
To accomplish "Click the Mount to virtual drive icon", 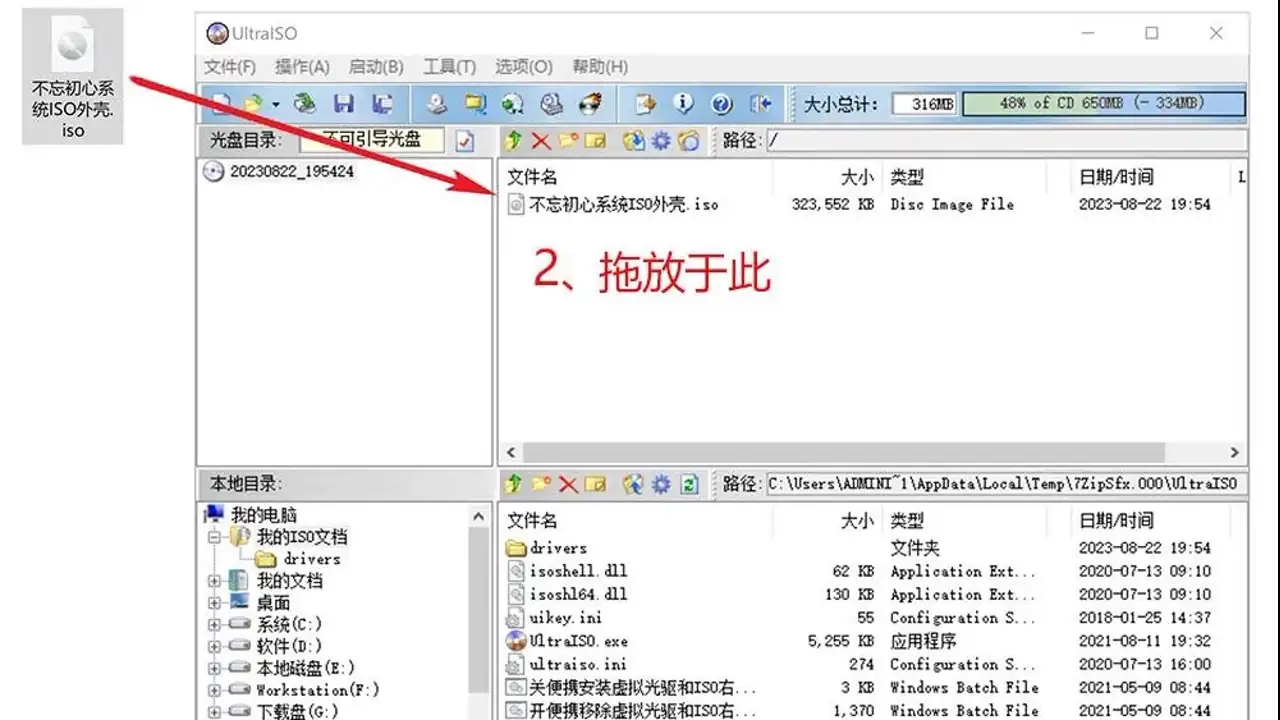I will [551, 103].
